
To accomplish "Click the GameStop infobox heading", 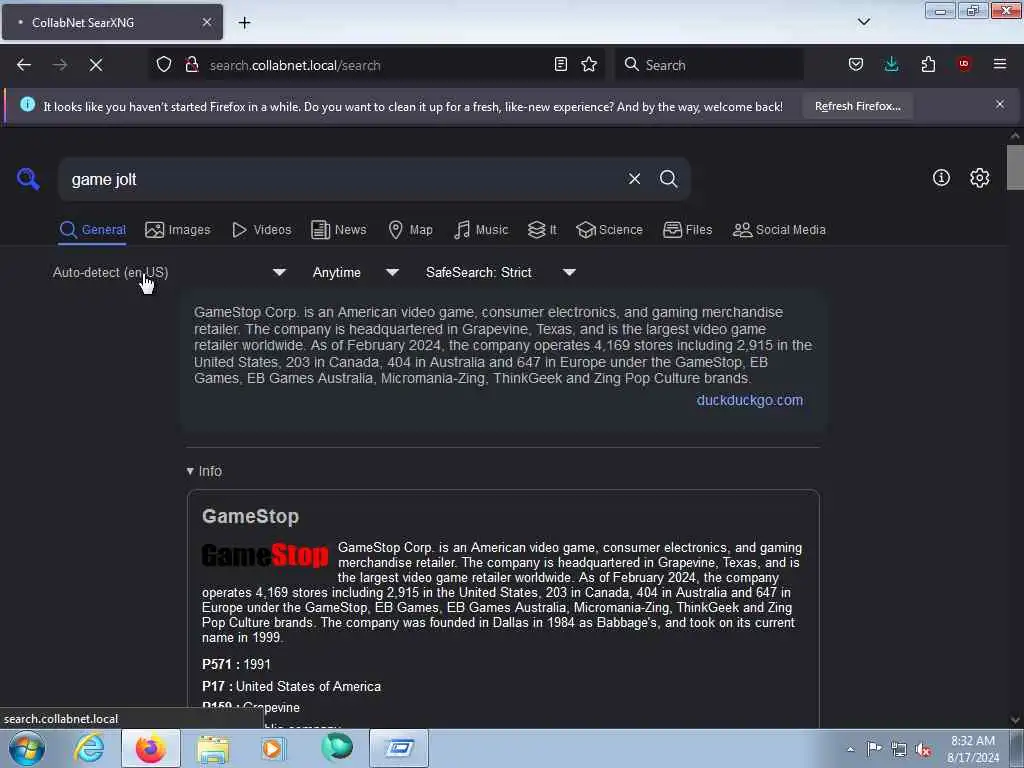I will coord(250,516).
